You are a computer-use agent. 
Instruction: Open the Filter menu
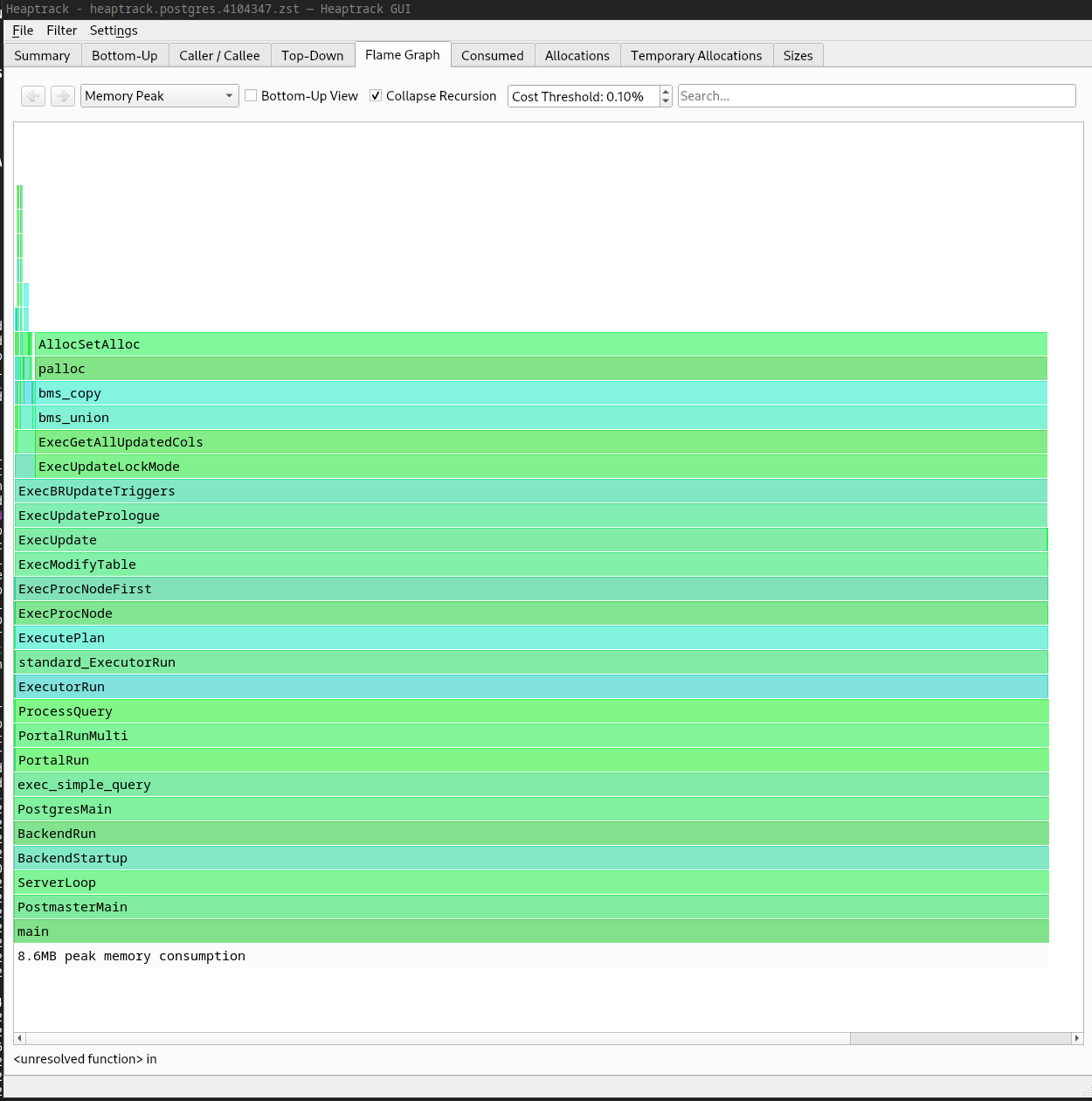[61, 31]
